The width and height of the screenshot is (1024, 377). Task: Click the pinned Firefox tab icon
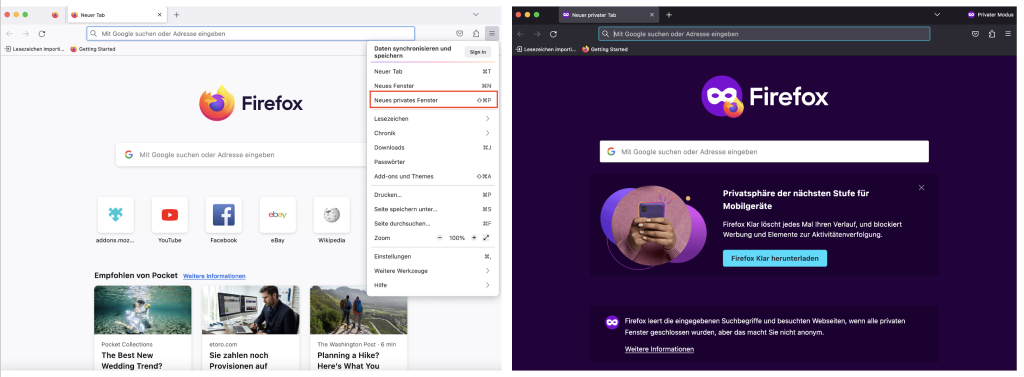55,14
